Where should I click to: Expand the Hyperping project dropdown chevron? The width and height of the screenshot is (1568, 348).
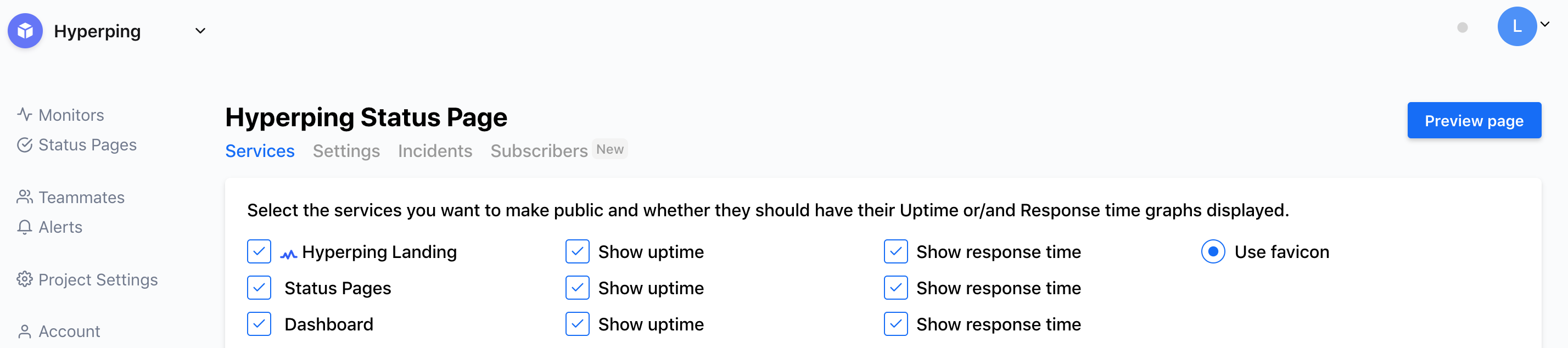200,30
